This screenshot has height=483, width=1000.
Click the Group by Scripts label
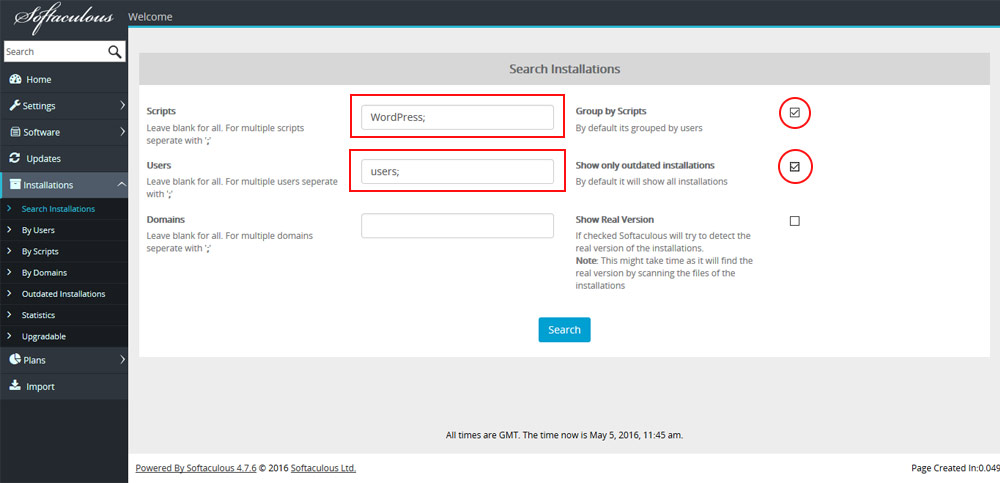click(611, 111)
